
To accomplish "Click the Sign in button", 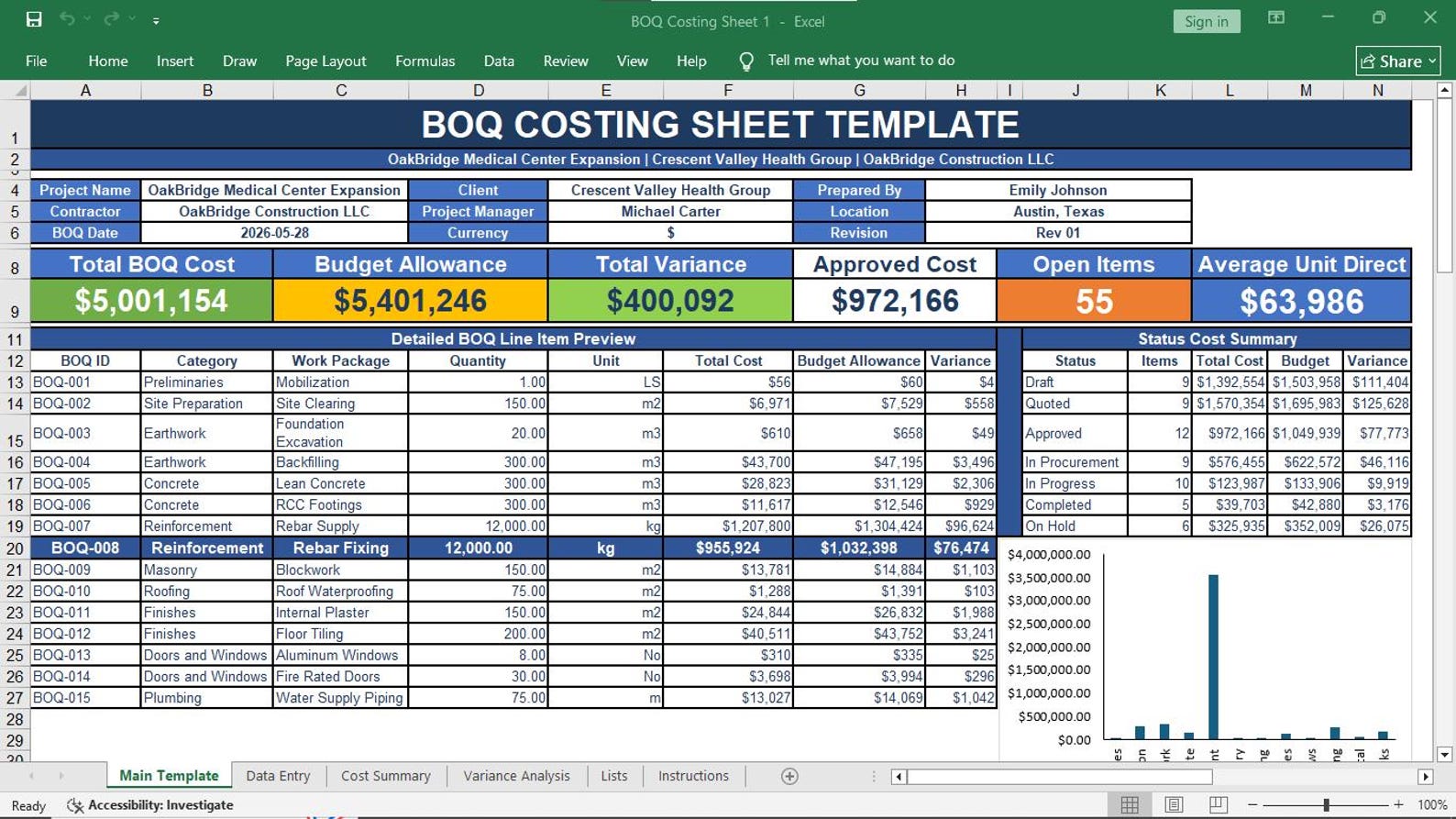I will point(1207,21).
